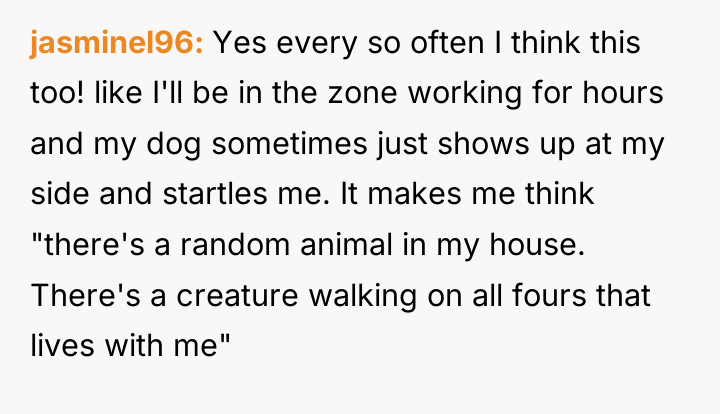Click on the word "hours"

[623, 93]
